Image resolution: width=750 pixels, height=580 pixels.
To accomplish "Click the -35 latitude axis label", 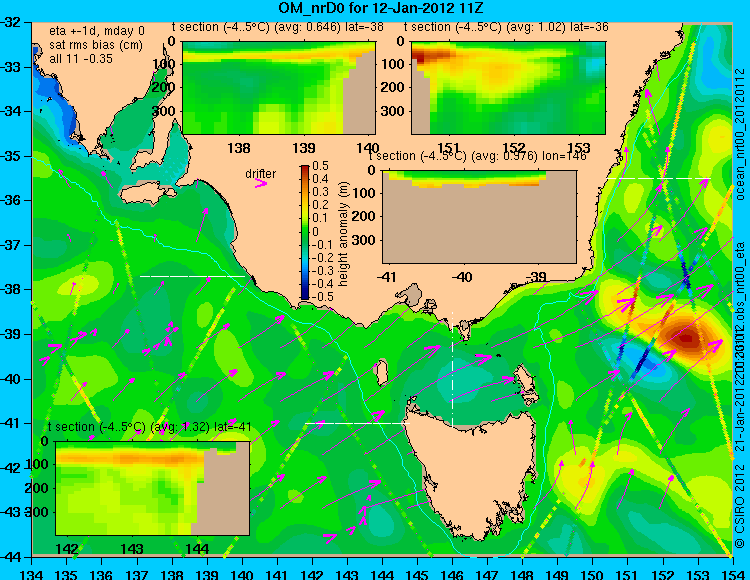I will [11, 156].
